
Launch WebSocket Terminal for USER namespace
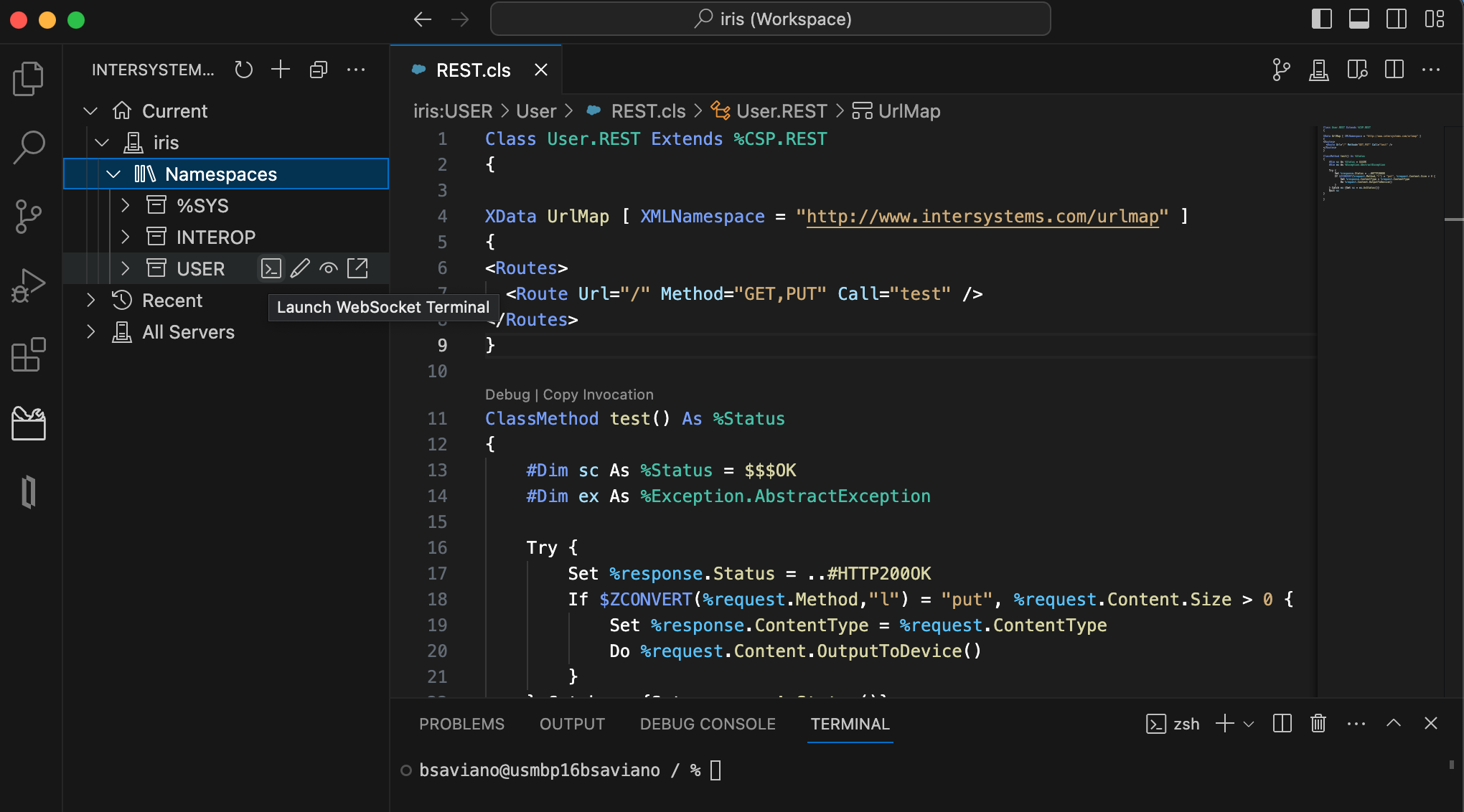click(x=271, y=269)
